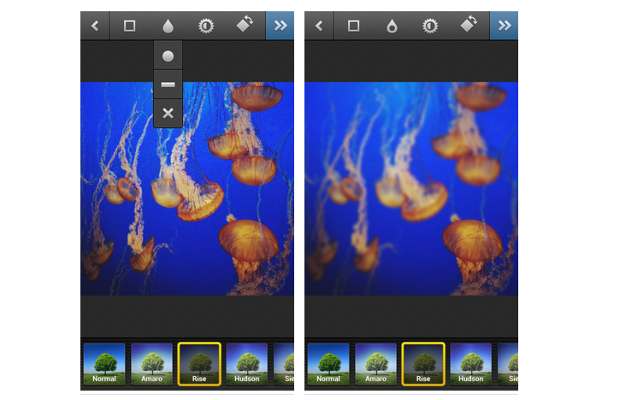Tap the rotate icon in left screen
Viewport: 620px width, 400px height.
pos(245,25)
